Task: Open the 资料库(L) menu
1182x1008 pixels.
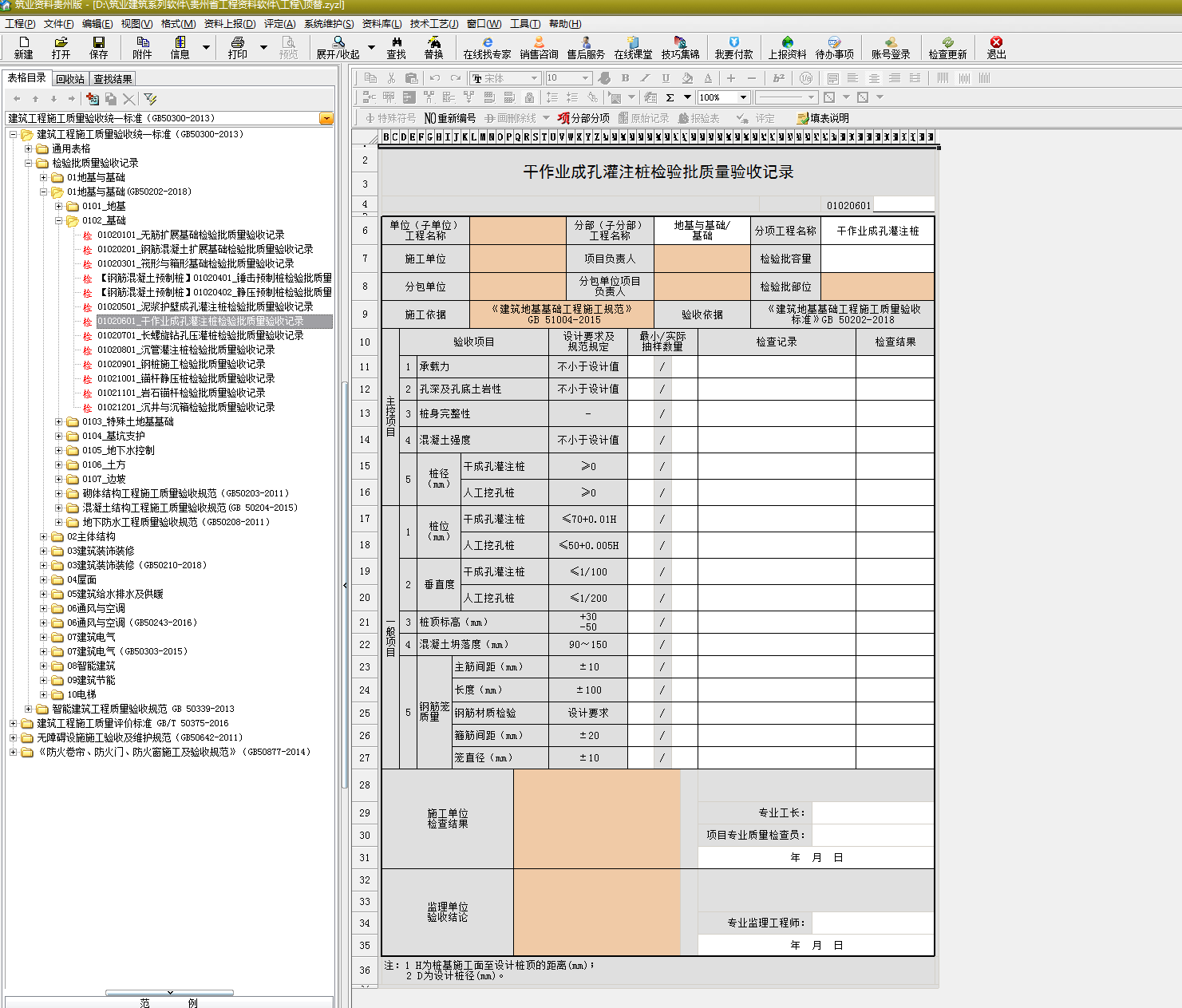Action: point(382,24)
